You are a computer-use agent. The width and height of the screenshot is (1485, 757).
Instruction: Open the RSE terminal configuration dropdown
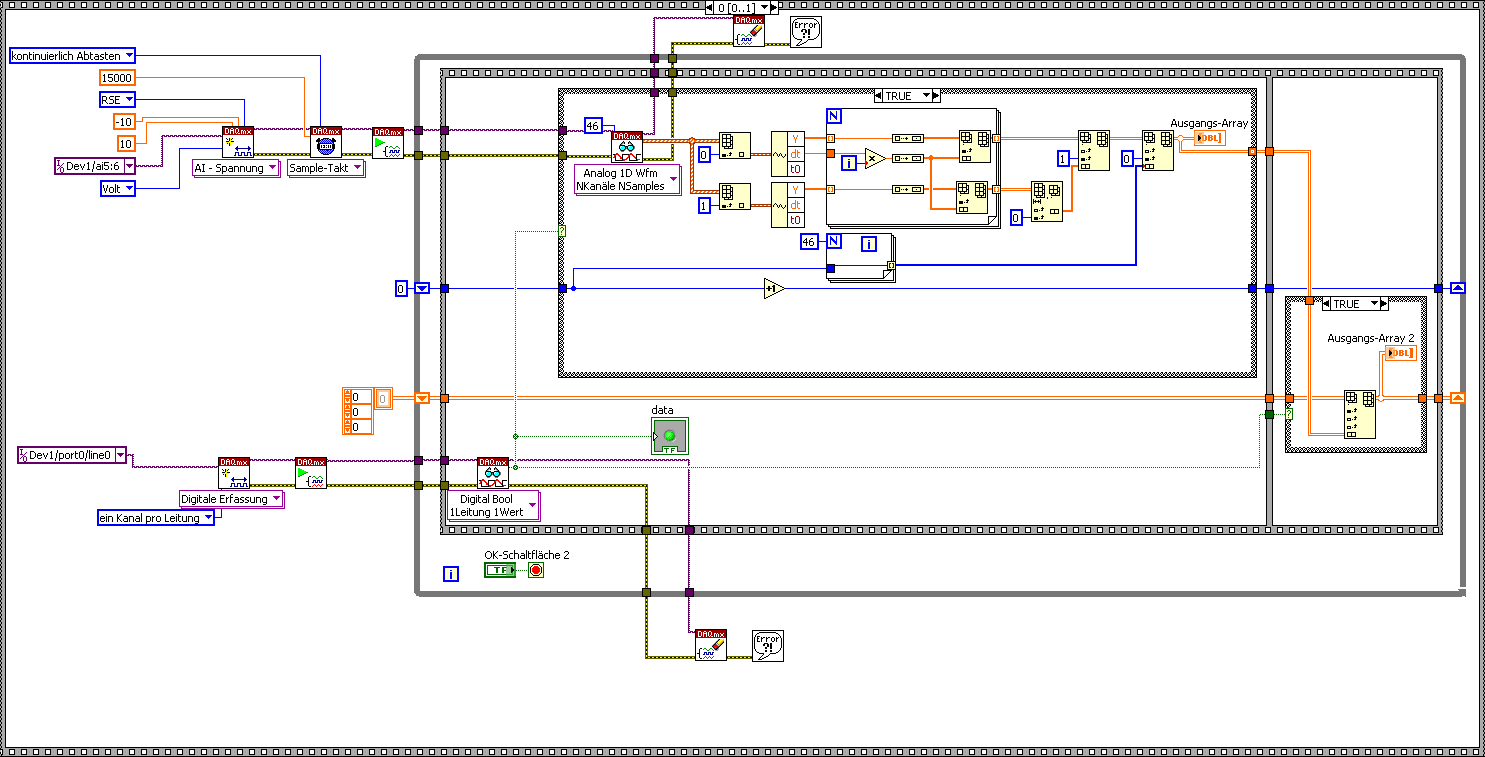tap(117, 100)
